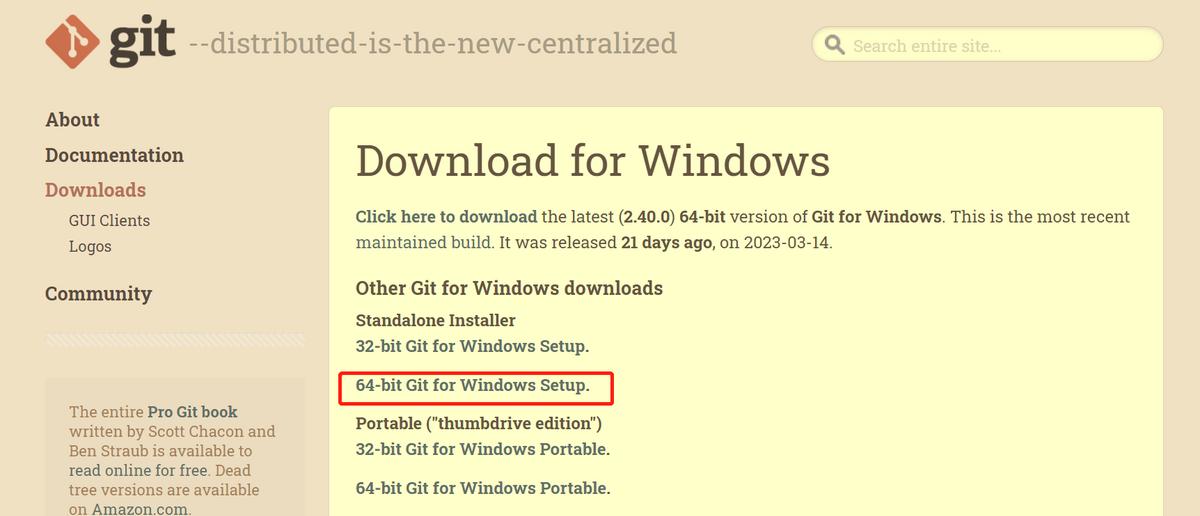Screen dimensions: 1200x516
Task: Focus the Search entire site field
Action: point(1000,46)
